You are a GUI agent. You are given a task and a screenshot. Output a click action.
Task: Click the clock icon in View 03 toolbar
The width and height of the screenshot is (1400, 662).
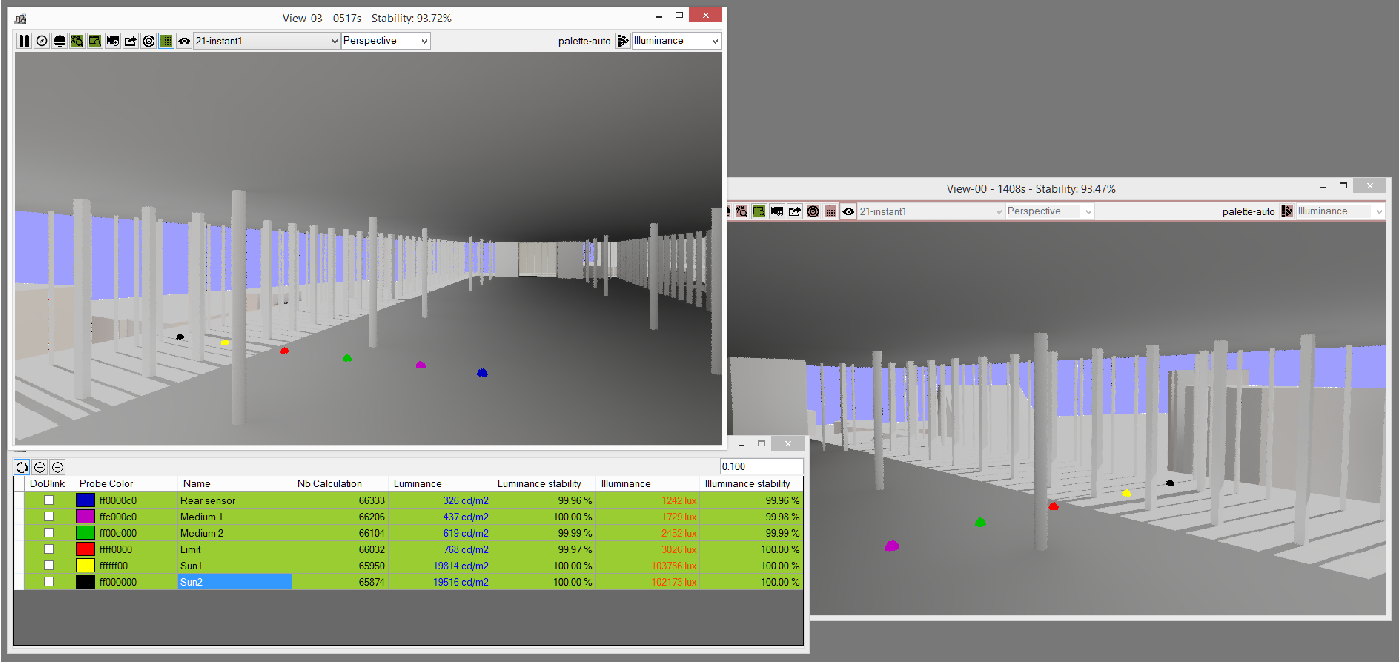tap(42, 41)
